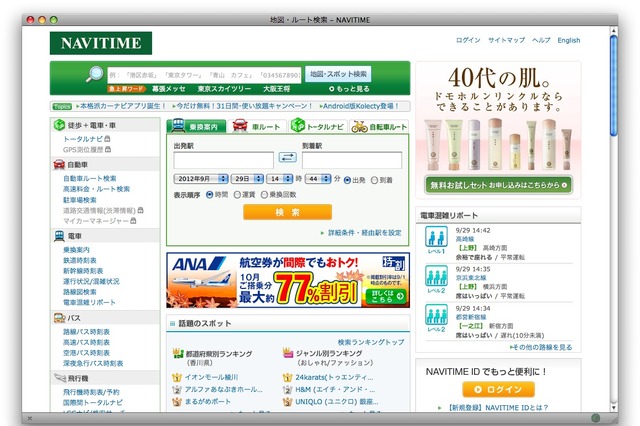The image size is (640, 426).
Task: Switch to the トータルナビ tab
Action: tap(318, 126)
